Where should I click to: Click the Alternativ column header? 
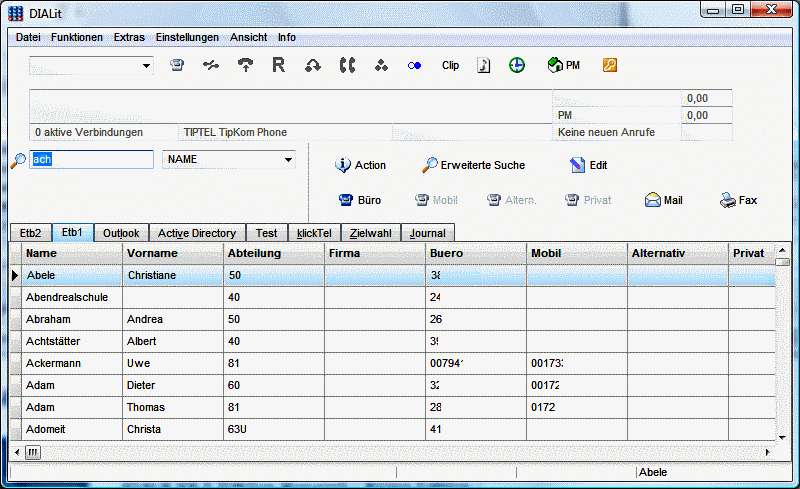tap(678, 253)
